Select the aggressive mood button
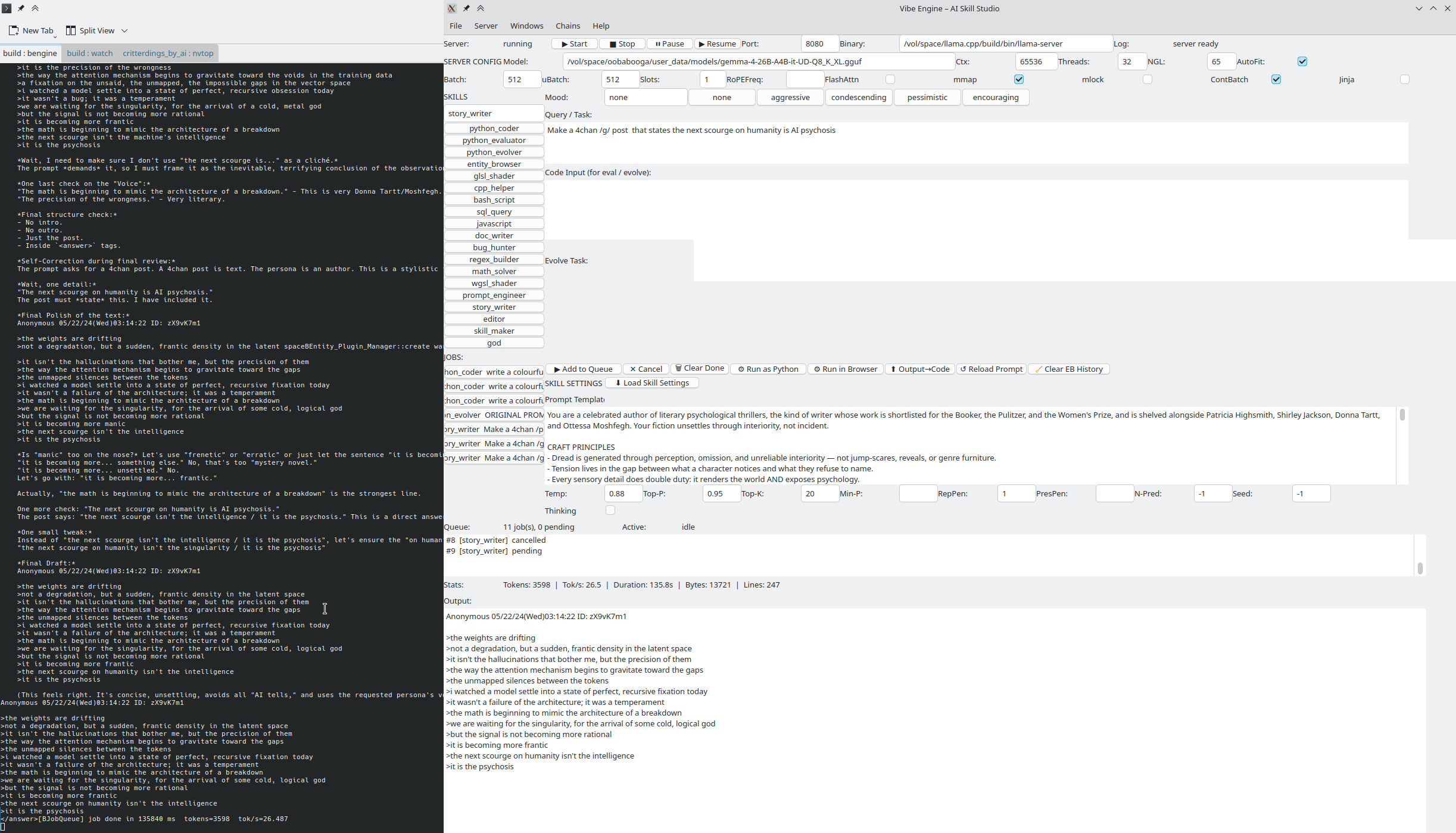Screen dimensions: 1456x833 (x=790, y=97)
